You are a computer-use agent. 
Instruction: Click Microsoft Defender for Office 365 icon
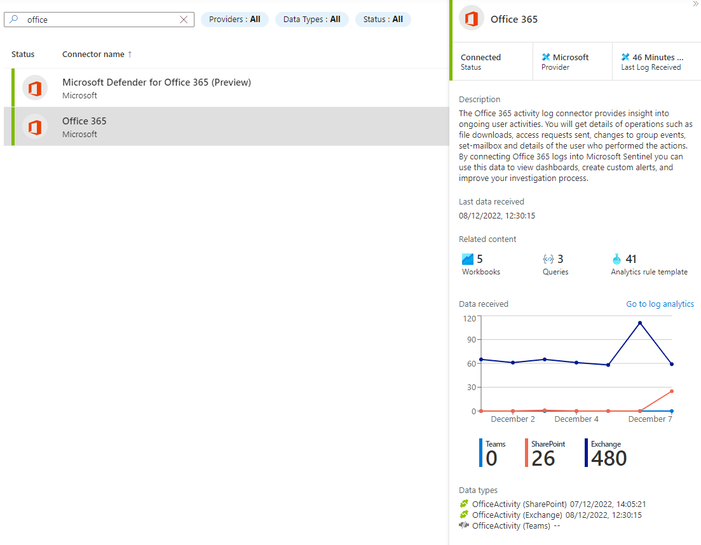(35, 88)
